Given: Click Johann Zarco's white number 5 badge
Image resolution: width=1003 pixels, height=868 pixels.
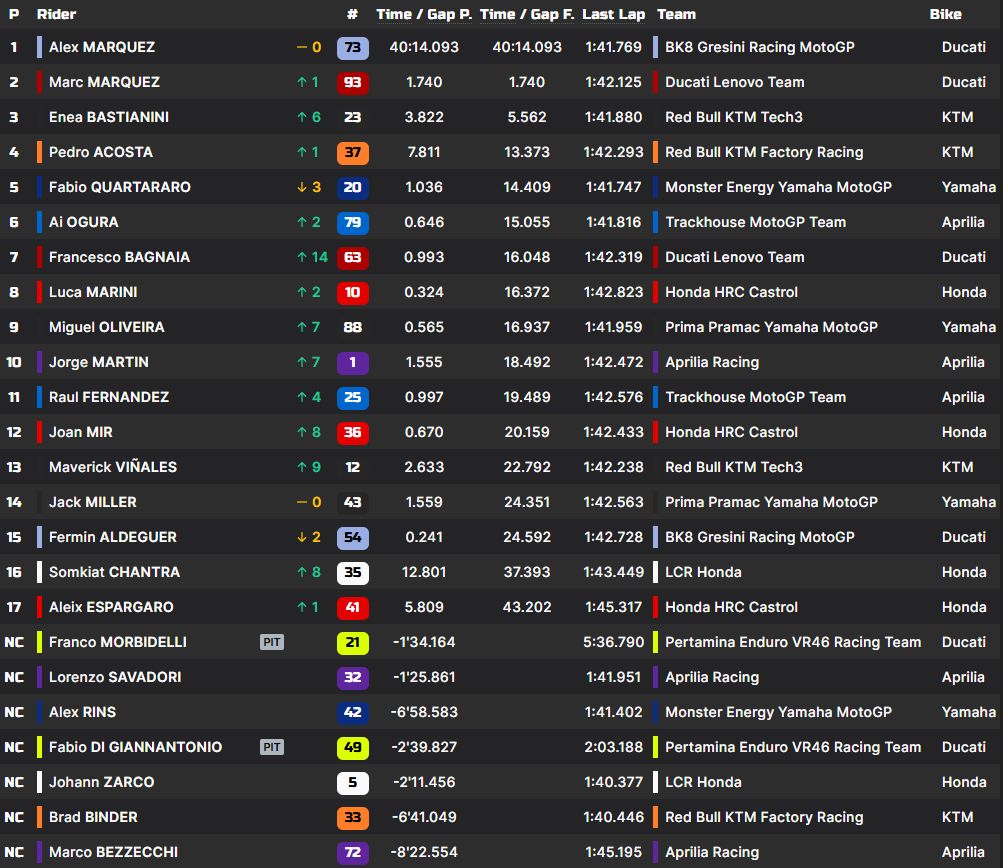Looking at the screenshot, I should pos(352,782).
